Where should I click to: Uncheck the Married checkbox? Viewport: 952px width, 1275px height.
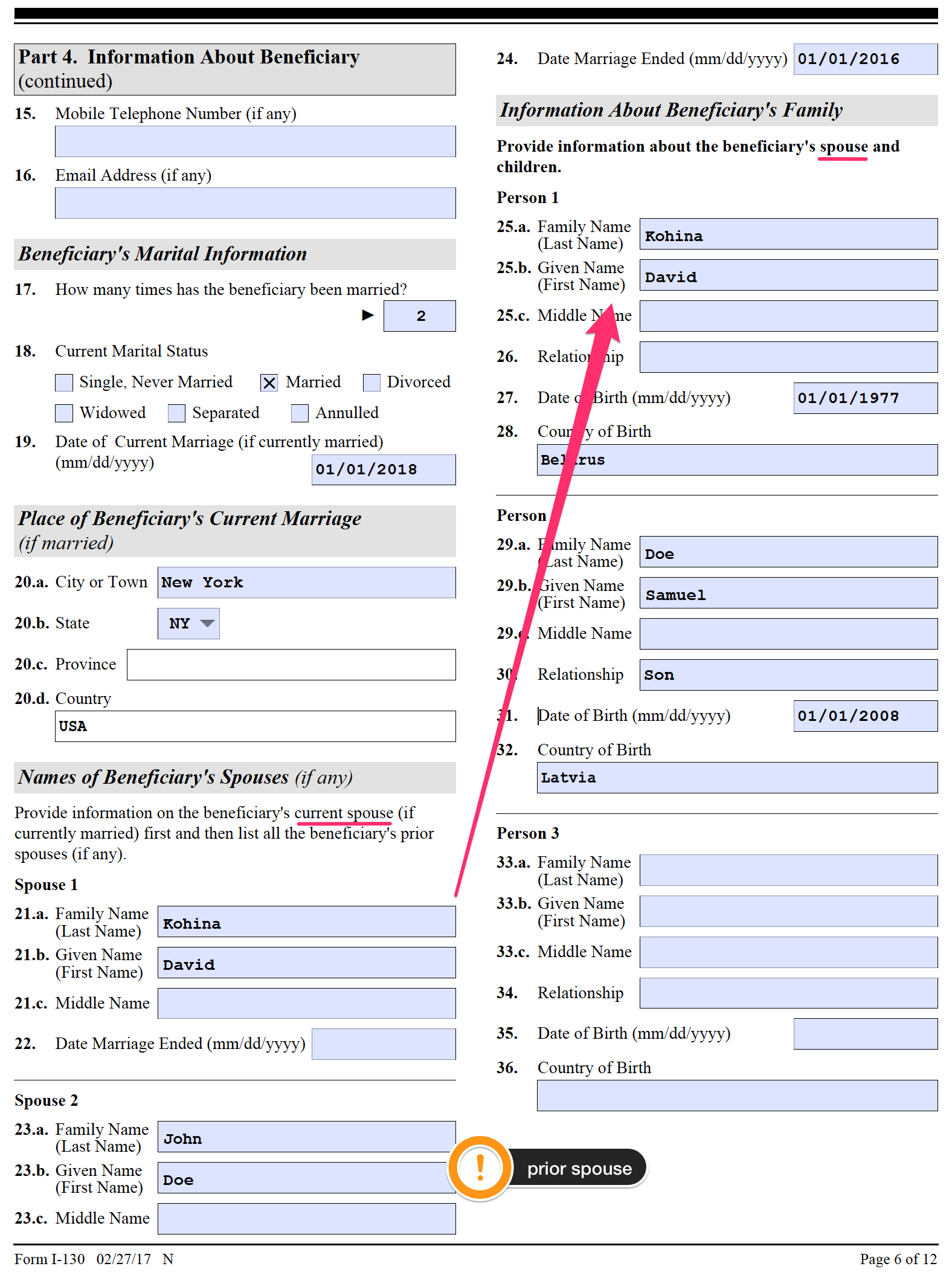(x=269, y=382)
